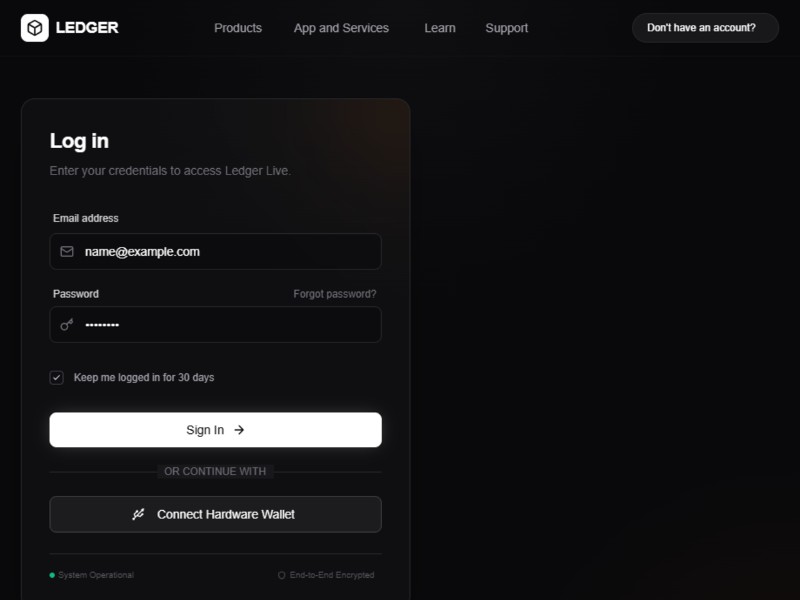Click the plug icon on hardware wallet button
Screen dimensions: 800x600
pyautogui.click(x=139, y=514)
